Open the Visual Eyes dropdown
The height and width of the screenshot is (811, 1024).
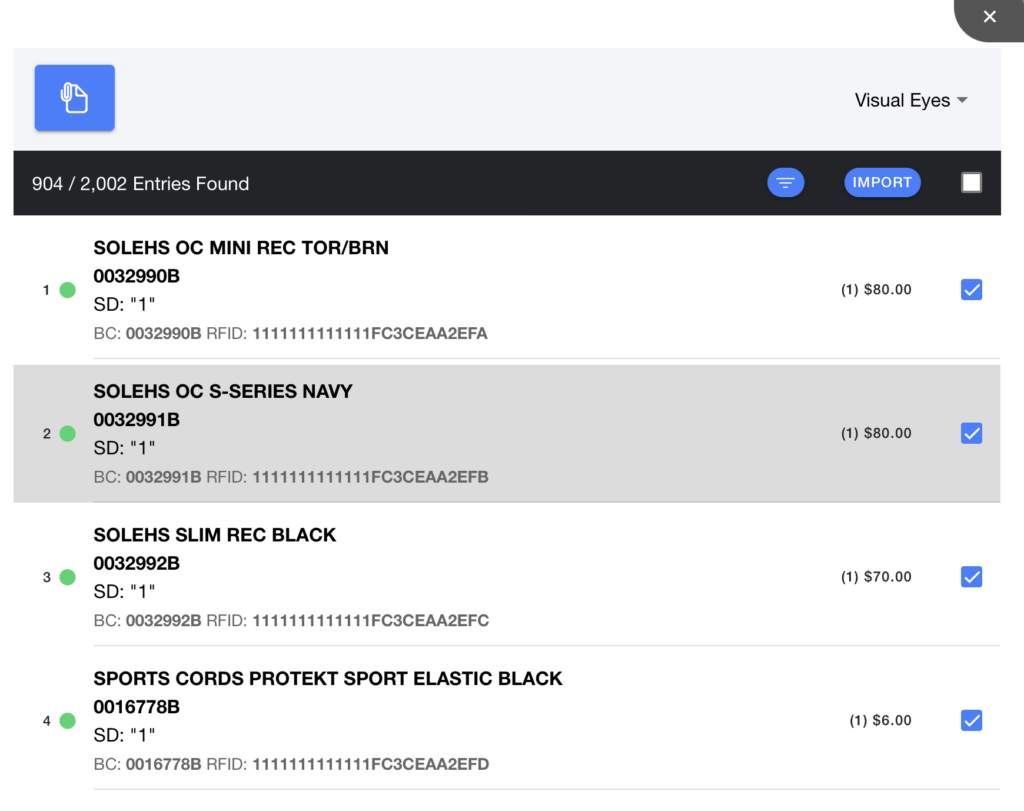point(911,101)
